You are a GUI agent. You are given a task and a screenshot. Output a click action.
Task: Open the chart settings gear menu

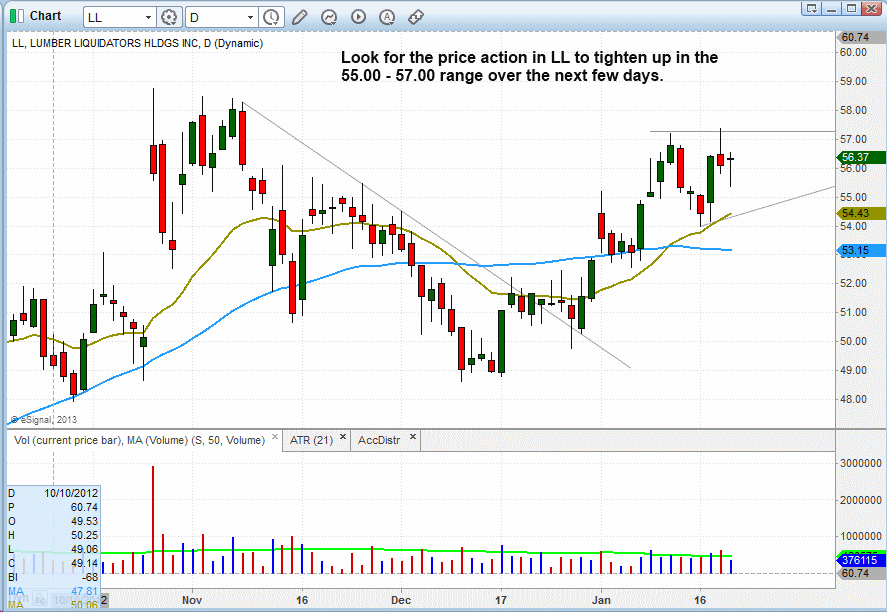169,18
